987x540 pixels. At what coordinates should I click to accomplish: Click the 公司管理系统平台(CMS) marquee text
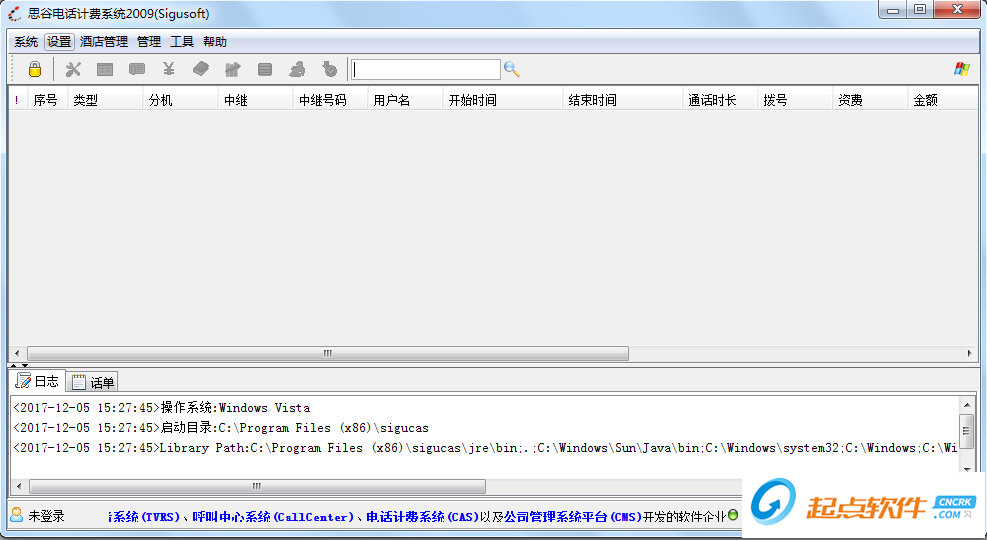tap(572, 517)
